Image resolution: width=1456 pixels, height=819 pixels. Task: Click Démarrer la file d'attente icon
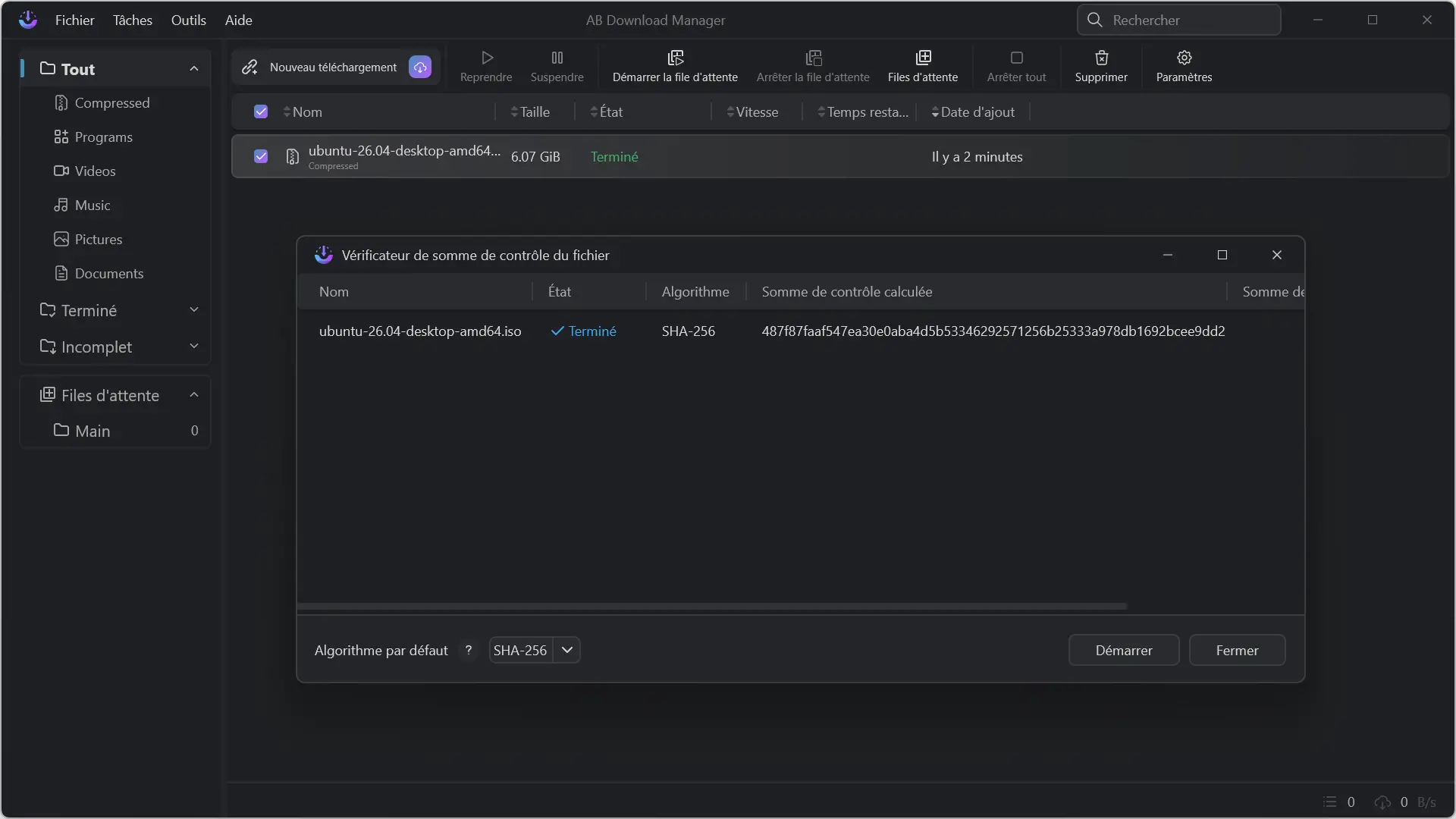pyautogui.click(x=675, y=58)
